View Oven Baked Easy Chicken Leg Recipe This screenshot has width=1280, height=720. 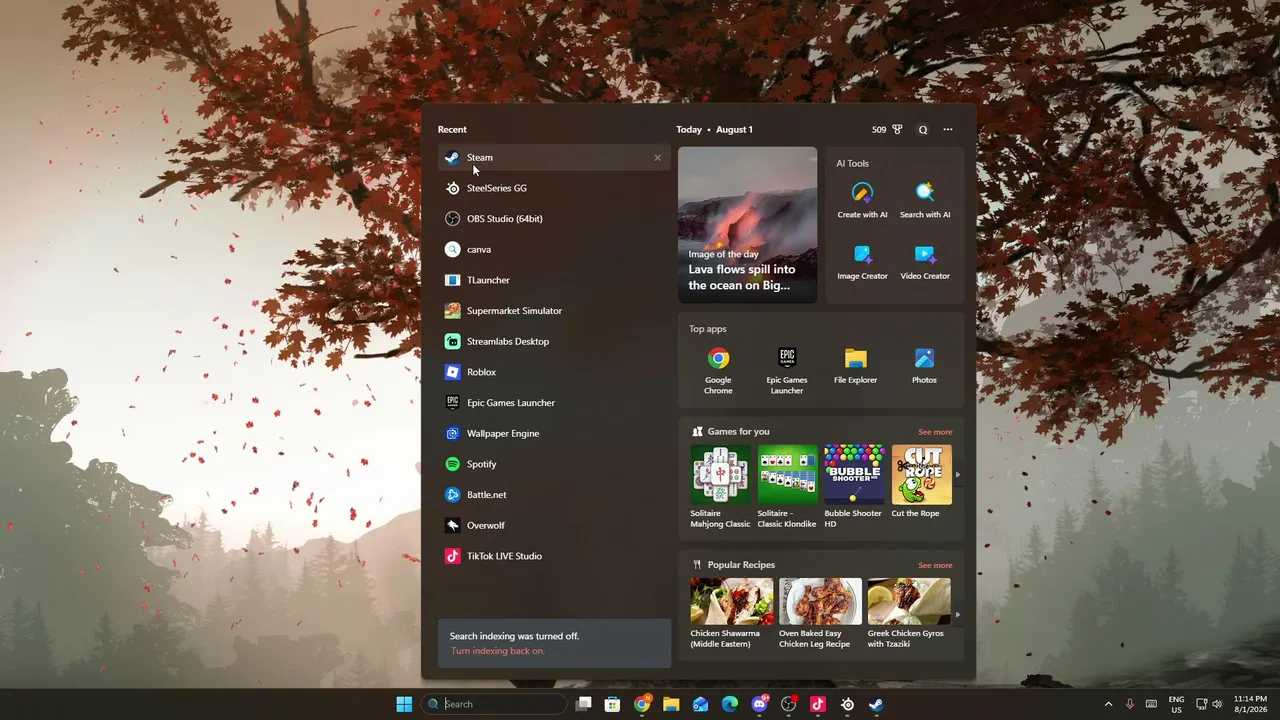tap(820, 614)
